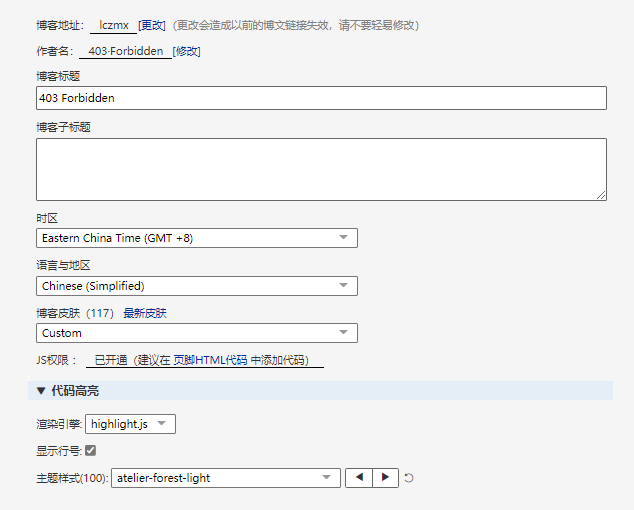
Task: Click the time zone dropdown arrow
Action: tap(343, 238)
